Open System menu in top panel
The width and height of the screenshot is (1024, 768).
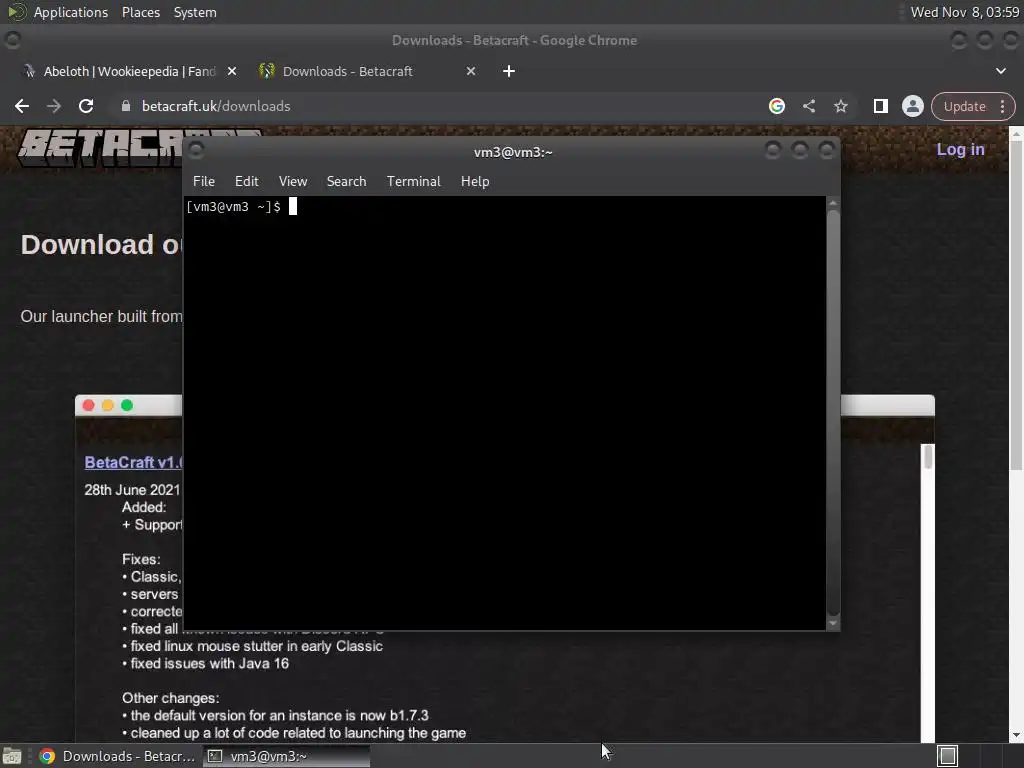[195, 12]
